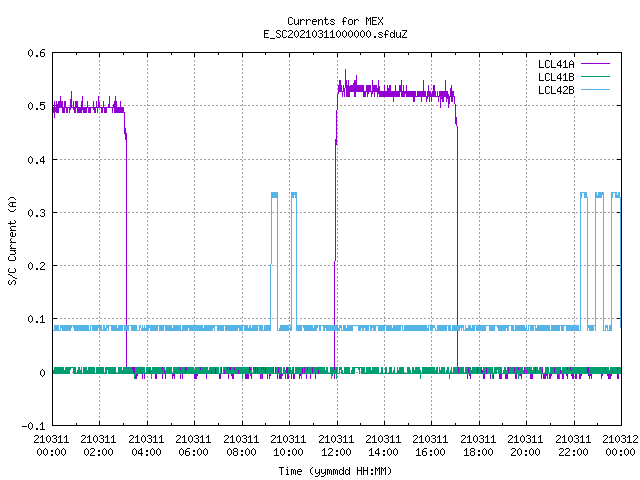Click the purple LCL41A legend line sample
Screen dimensions: 640x480
pyautogui.click(x=595, y=64)
